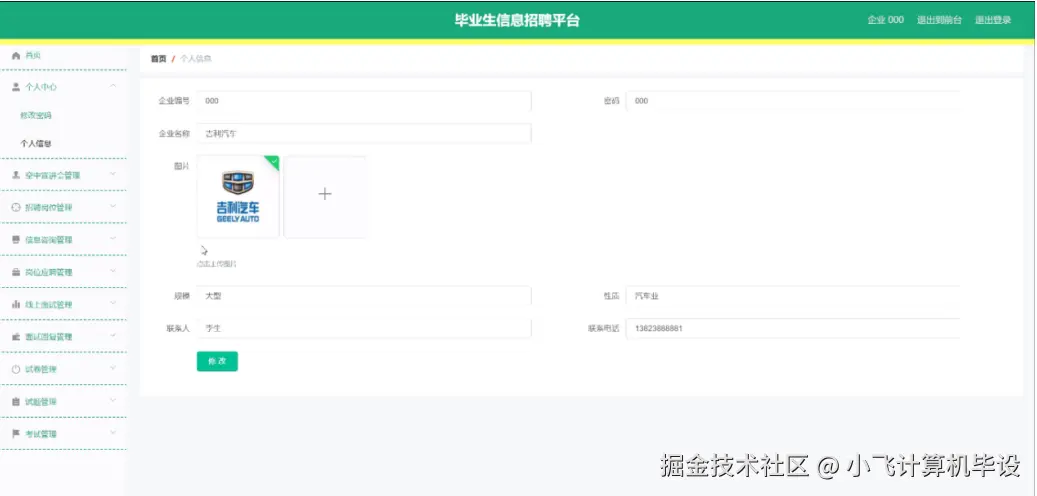The image size is (1037, 496).
Task: Click 退出登录 in the header
Action: coord(993,20)
